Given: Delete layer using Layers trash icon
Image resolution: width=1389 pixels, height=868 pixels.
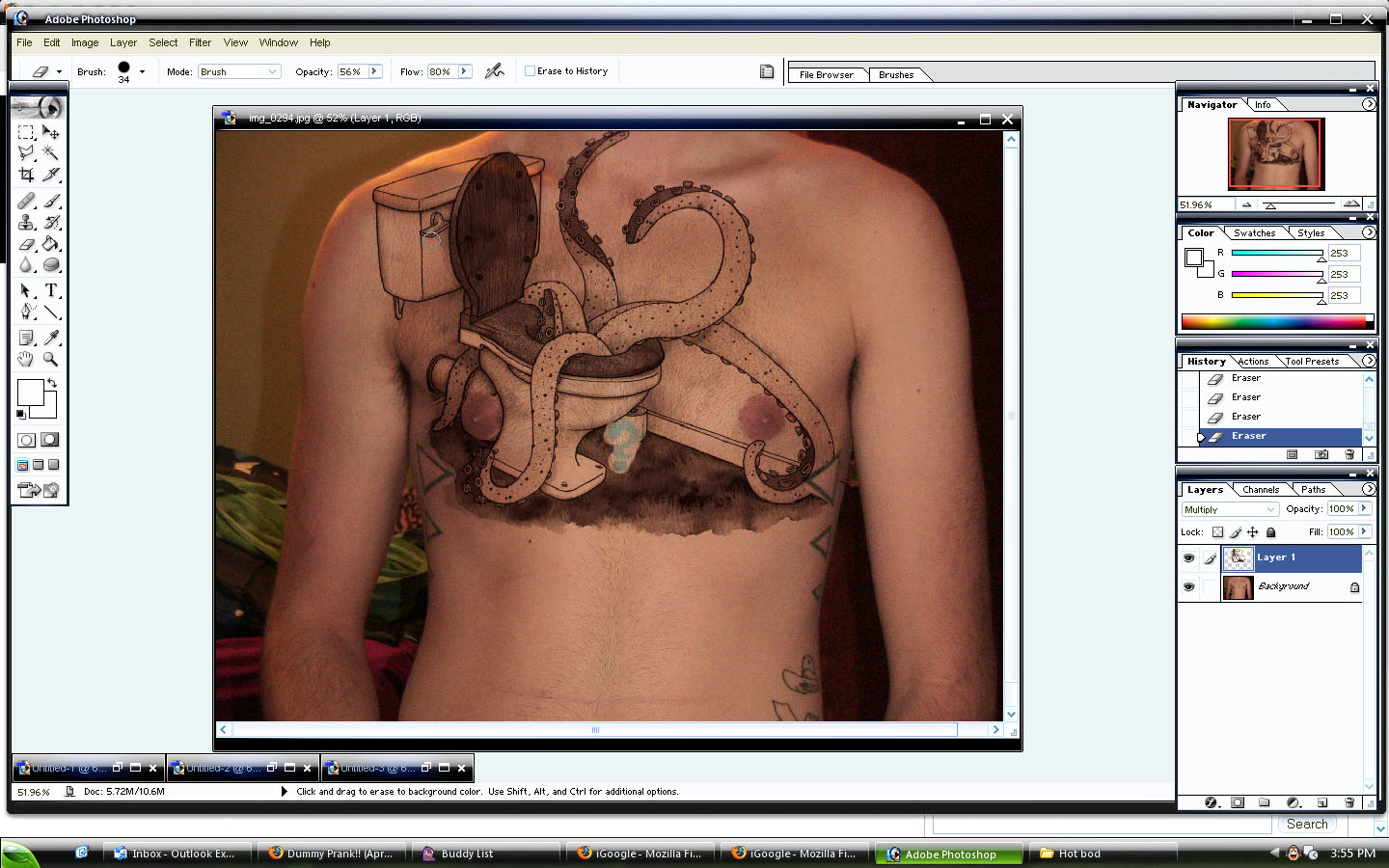Looking at the screenshot, I should pyautogui.click(x=1349, y=802).
